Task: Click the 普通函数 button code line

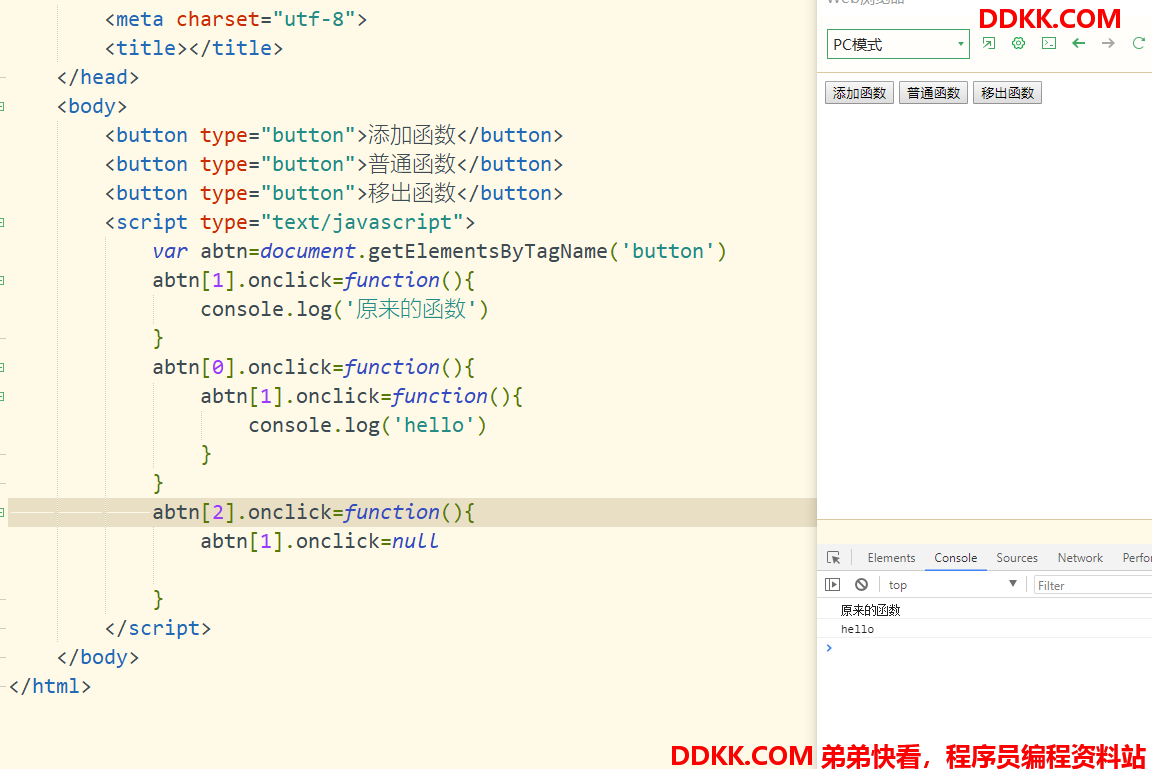Action: 334,165
